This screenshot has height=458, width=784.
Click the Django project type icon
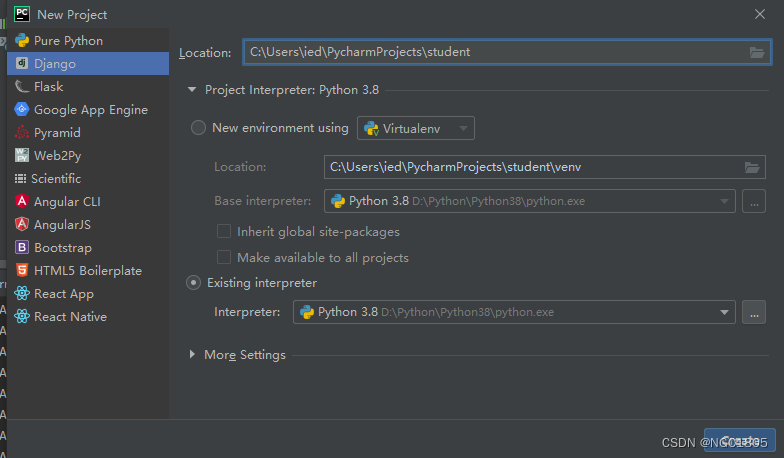tap(22, 64)
